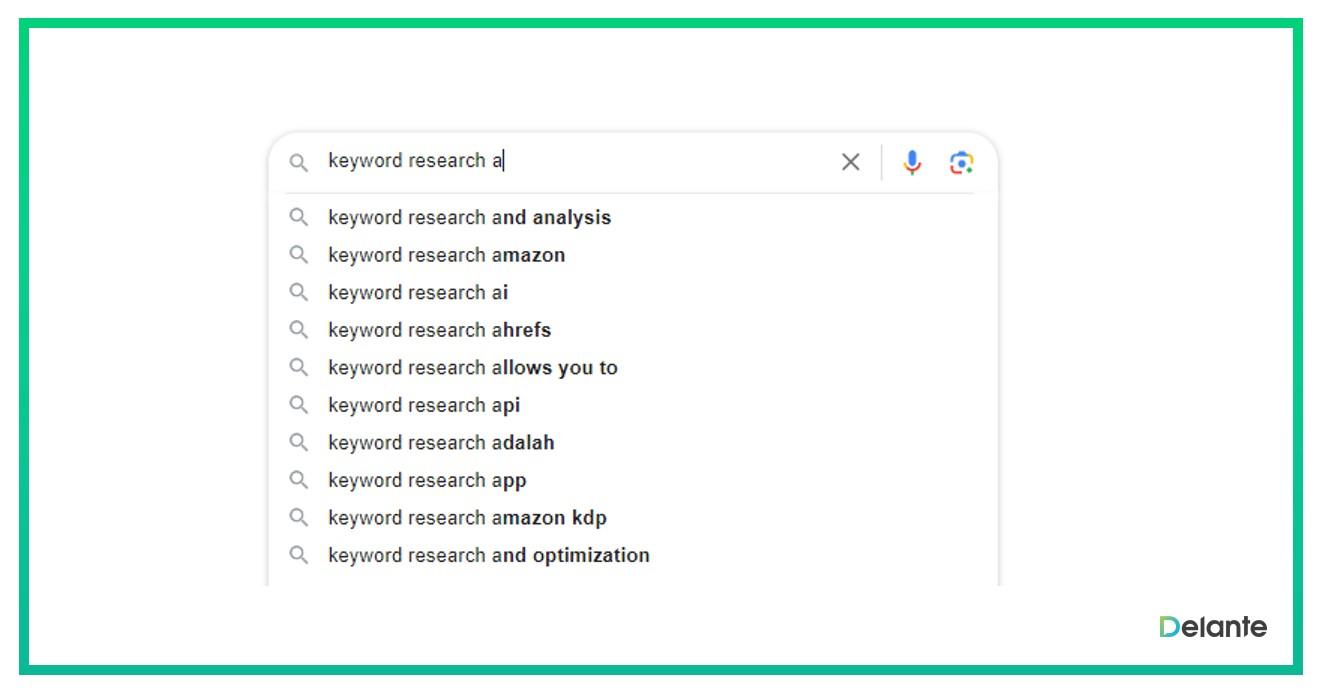Pick the 'keyword research app' suggestion
Screen dimensions: 1324x696
coord(427,480)
